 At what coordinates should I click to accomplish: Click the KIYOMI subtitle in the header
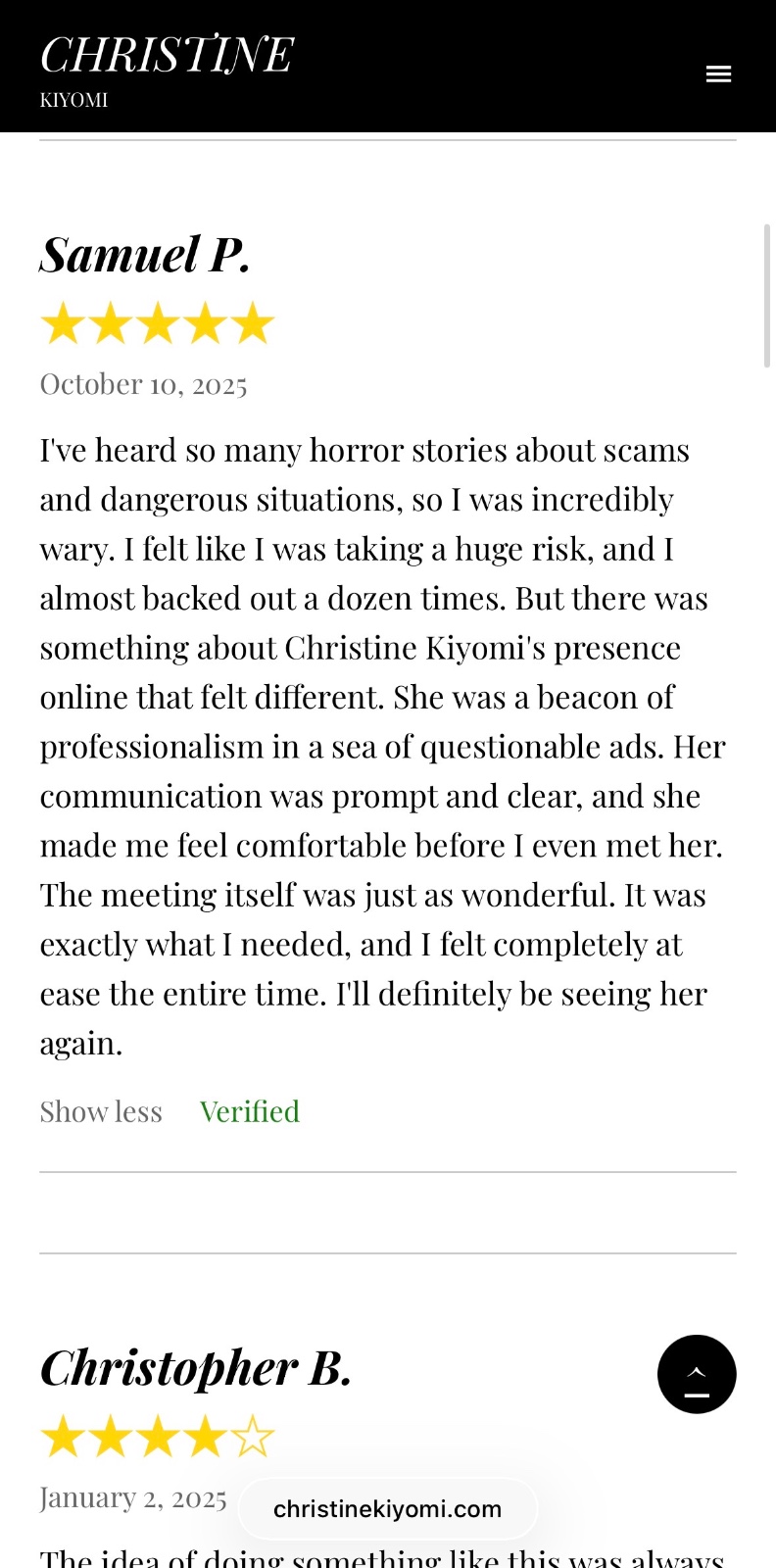pos(73,100)
